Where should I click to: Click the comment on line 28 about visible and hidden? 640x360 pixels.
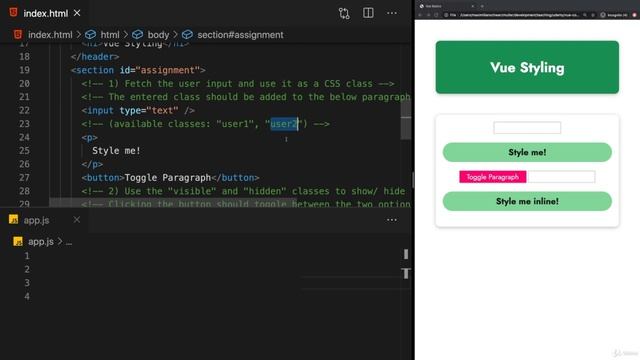[x=243, y=191]
